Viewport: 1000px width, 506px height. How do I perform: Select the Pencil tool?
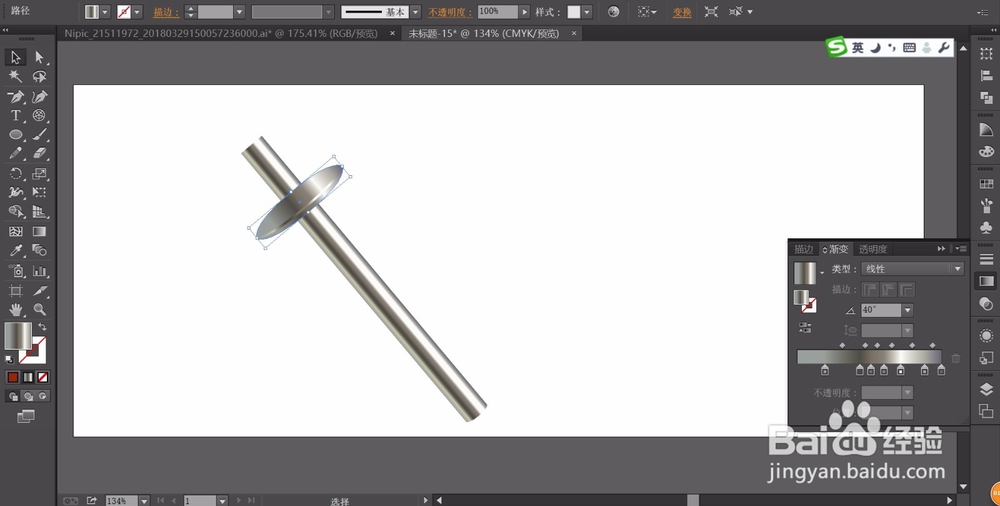click(15, 154)
